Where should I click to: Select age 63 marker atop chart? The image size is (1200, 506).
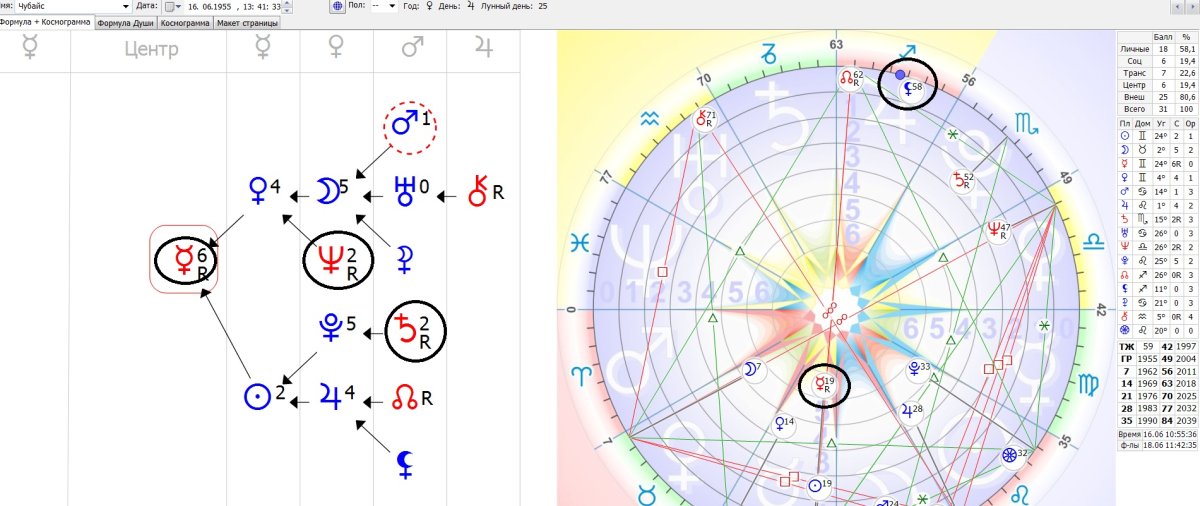point(836,45)
